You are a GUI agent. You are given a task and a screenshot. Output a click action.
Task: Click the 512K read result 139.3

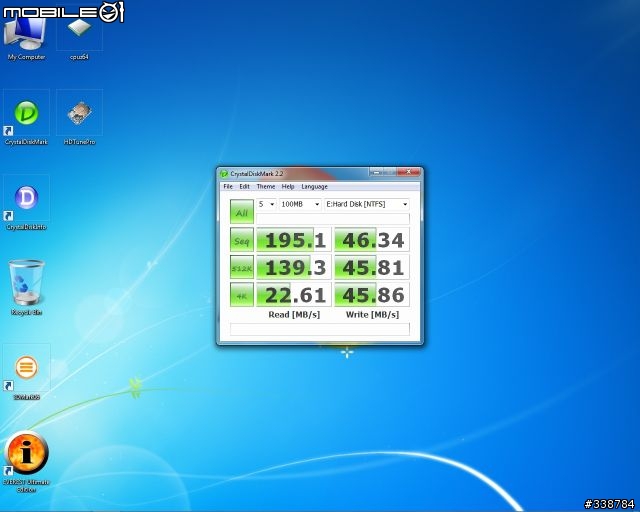[x=293, y=267]
